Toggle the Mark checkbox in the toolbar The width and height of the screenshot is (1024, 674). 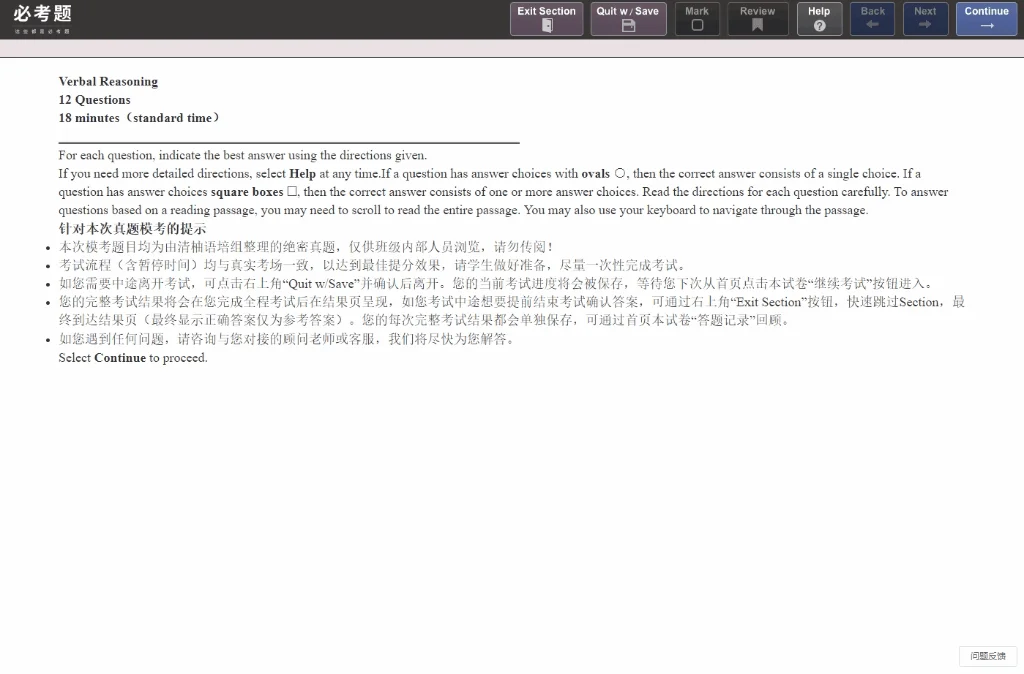point(697,19)
